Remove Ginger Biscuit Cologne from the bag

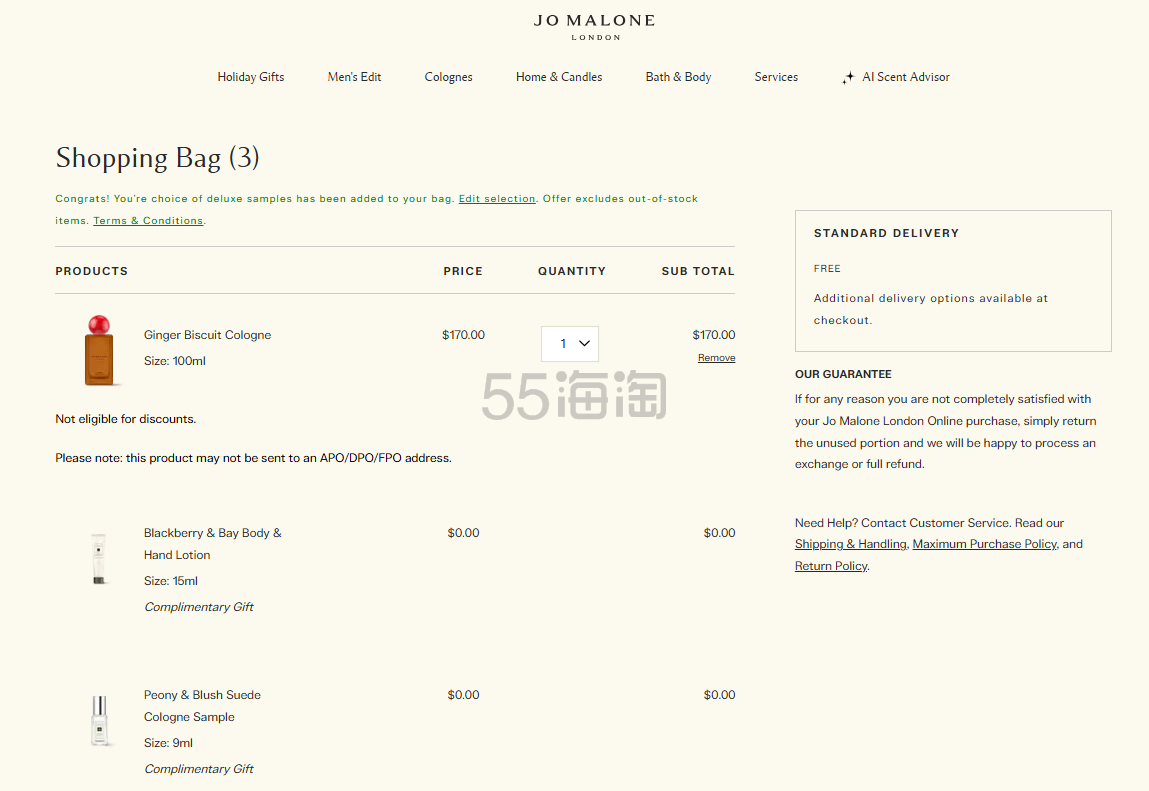coord(716,358)
